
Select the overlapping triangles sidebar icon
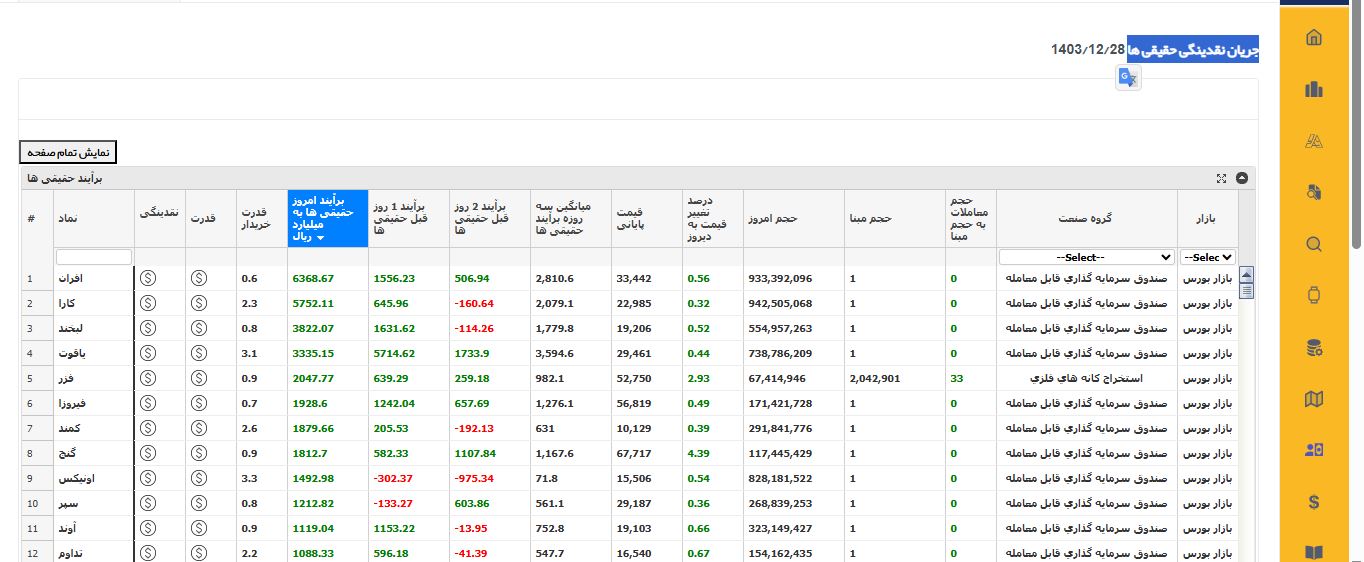coord(1314,141)
